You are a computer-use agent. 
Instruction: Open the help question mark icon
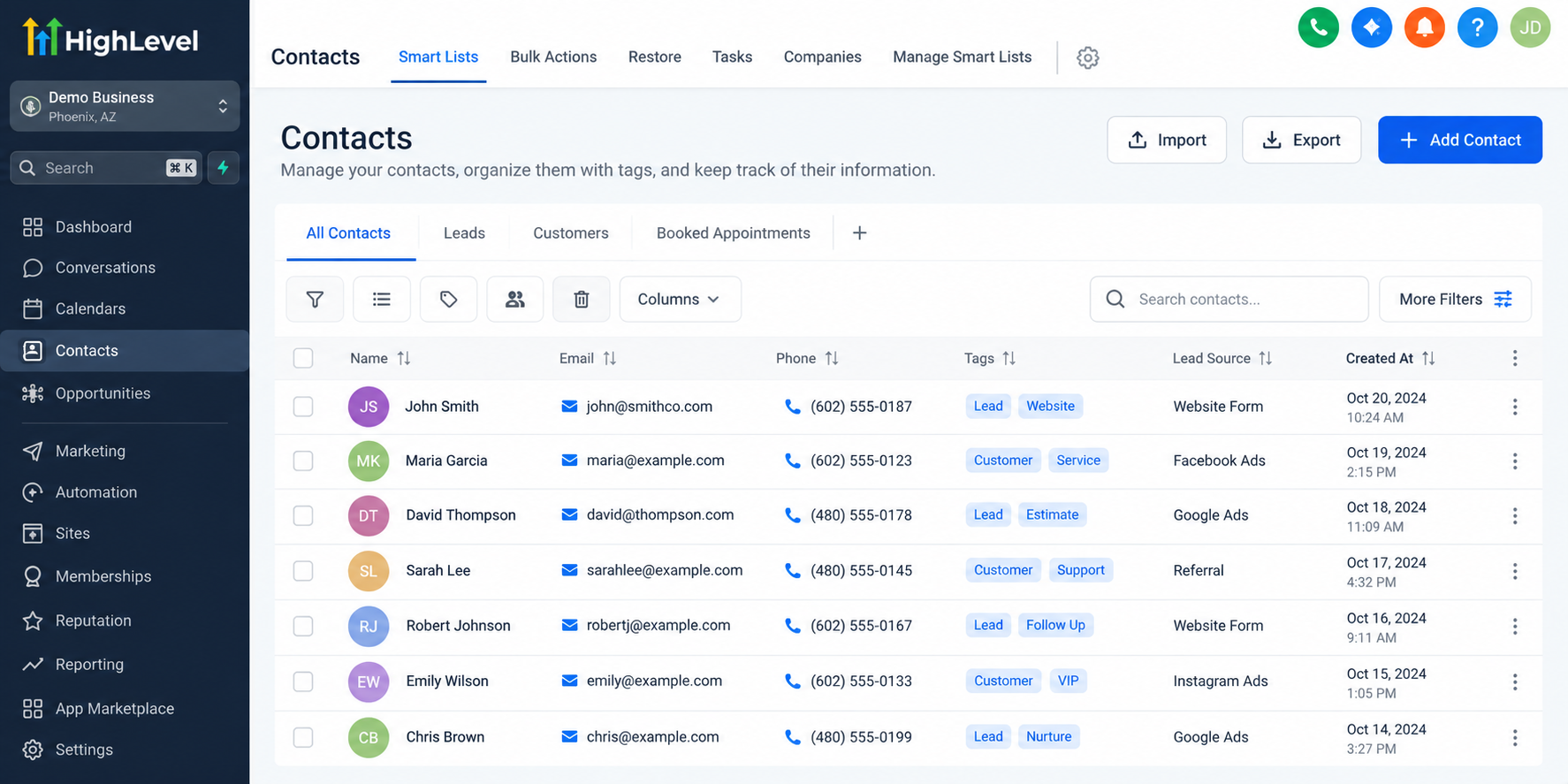click(1477, 27)
